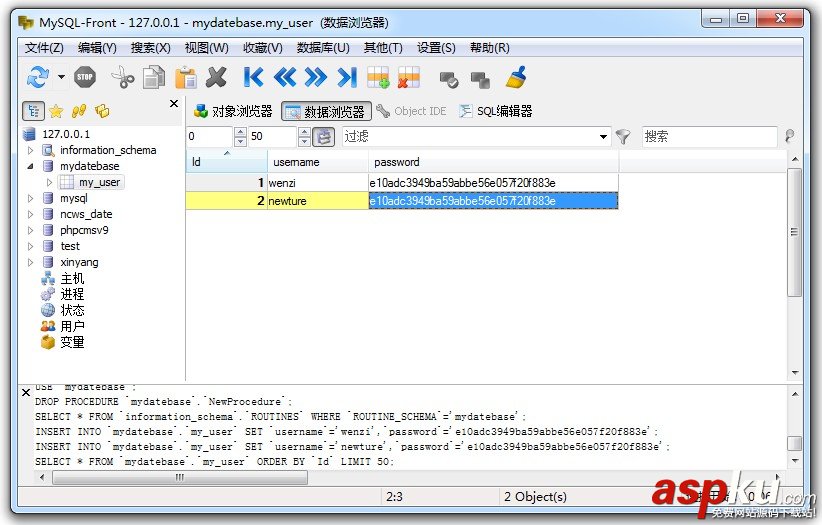Expand the my_user table node

point(49,183)
